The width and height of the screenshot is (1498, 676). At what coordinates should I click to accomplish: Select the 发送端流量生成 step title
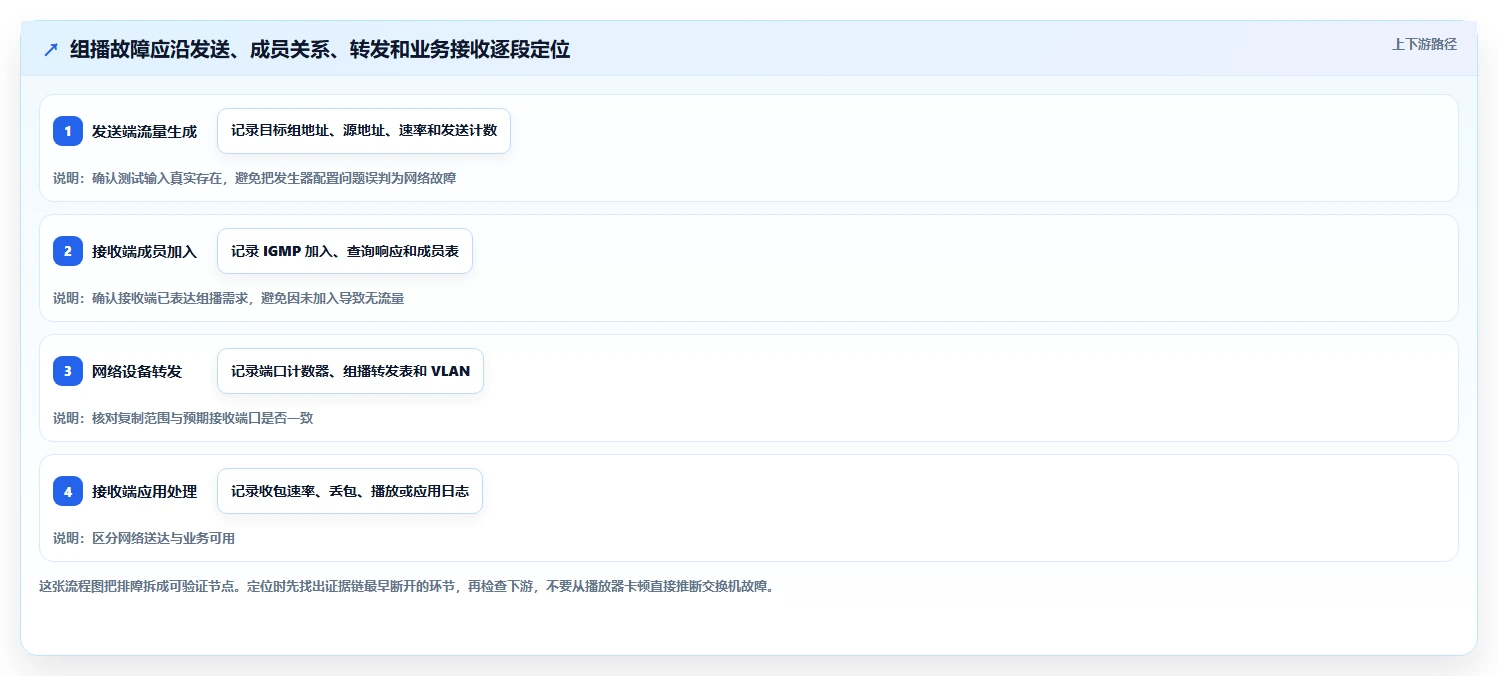144,131
